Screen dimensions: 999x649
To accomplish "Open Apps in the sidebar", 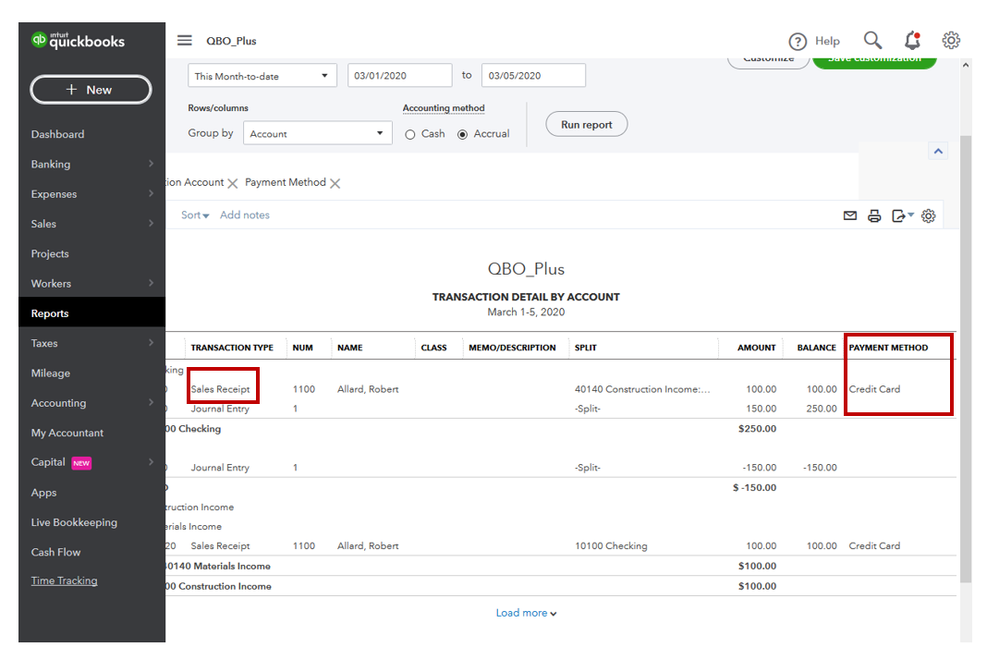I will pos(43,492).
